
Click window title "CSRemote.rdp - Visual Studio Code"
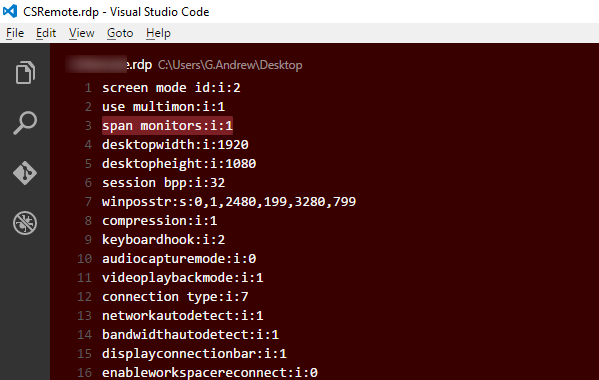click(116, 12)
